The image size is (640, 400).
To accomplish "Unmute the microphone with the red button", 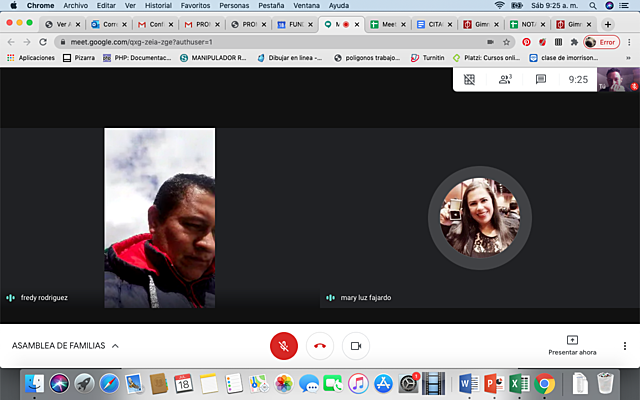I will pos(284,346).
